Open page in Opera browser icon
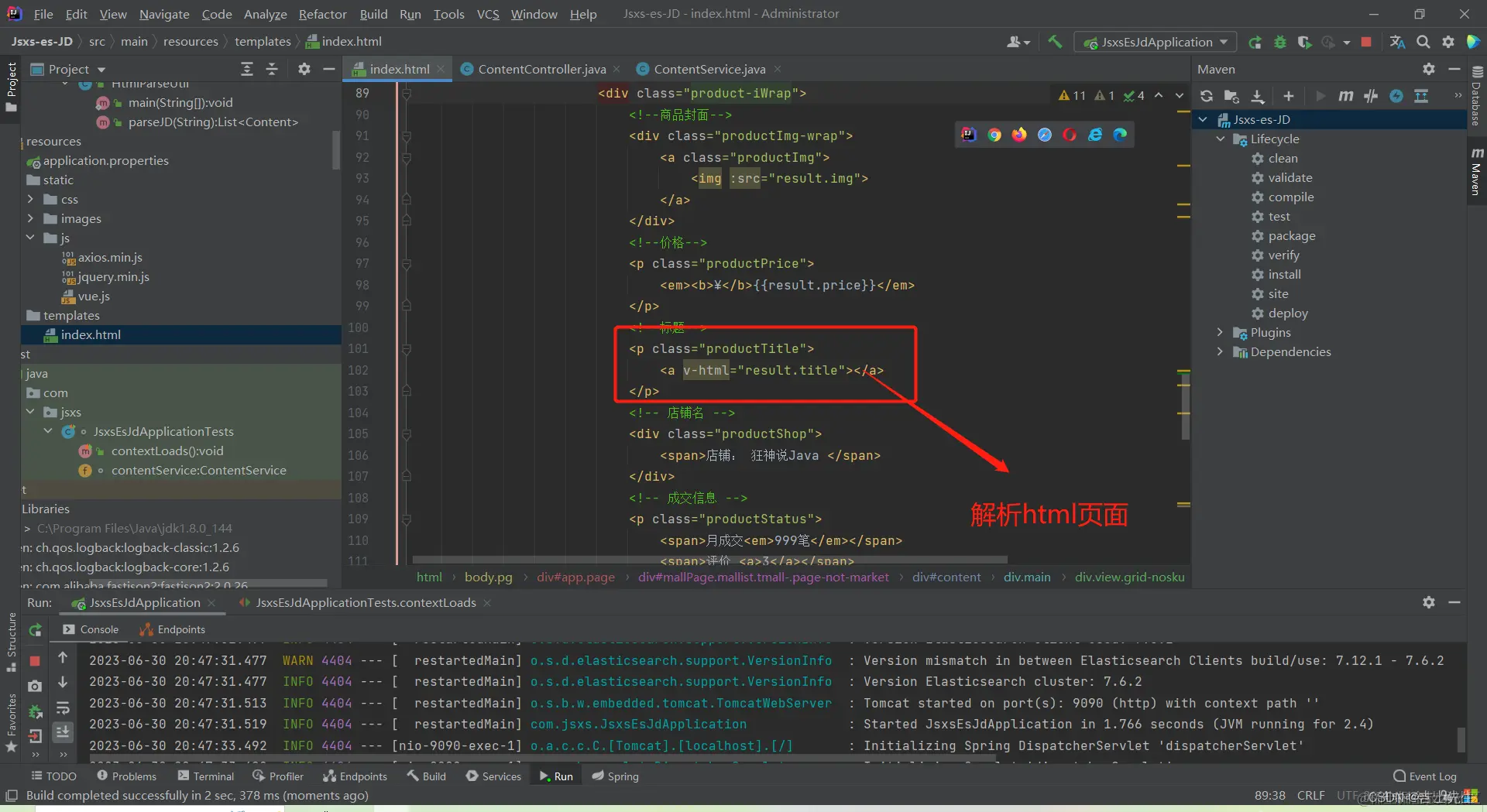Image resolution: width=1487 pixels, height=812 pixels. click(1070, 135)
